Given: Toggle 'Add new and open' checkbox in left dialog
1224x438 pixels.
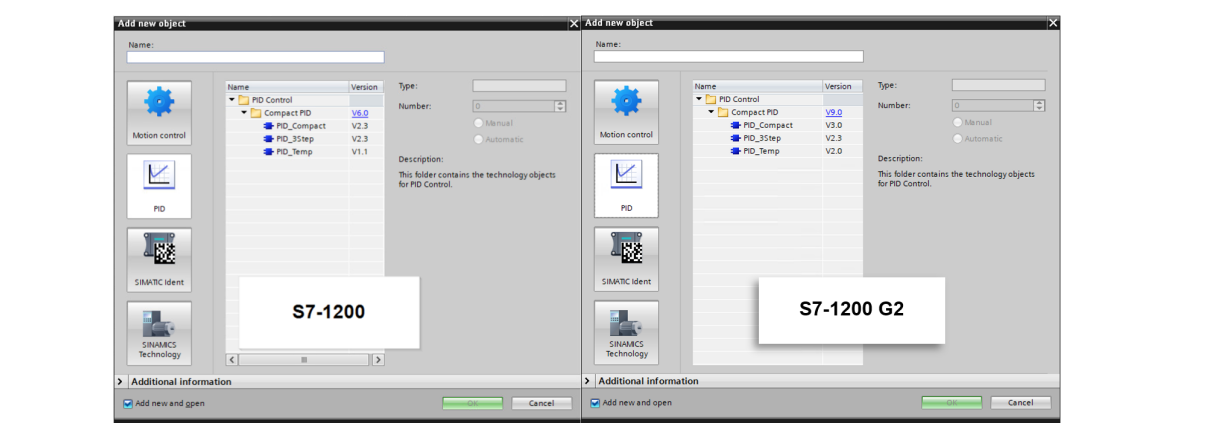Looking at the screenshot, I should [x=128, y=404].
